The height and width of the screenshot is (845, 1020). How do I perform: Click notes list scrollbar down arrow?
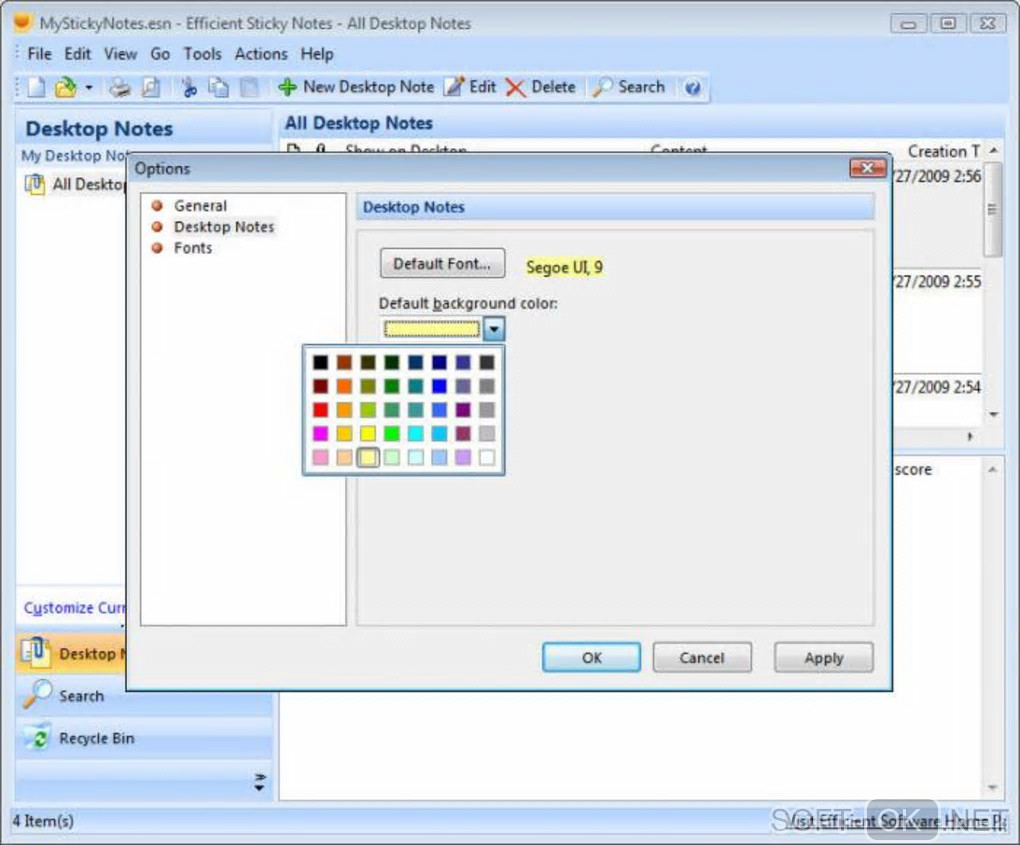pyautogui.click(x=993, y=414)
